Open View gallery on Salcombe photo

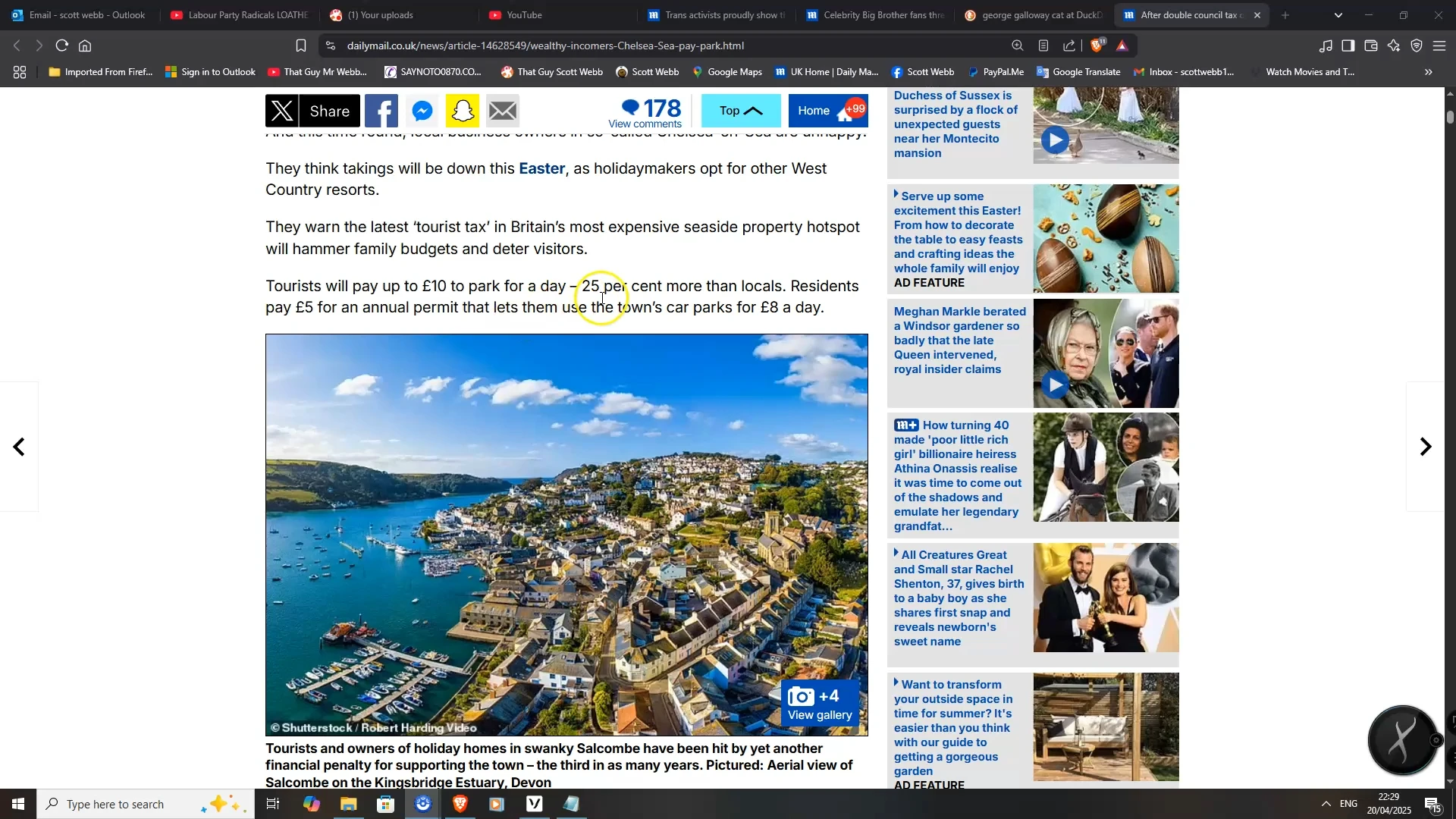pos(820,704)
